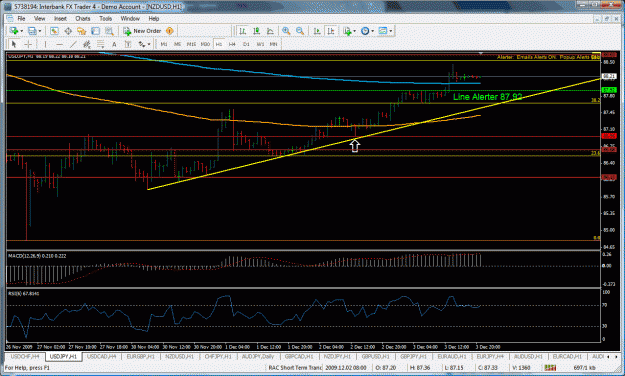Open the Templates icon
This screenshot has width=625, height=376.
[x=383, y=31]
